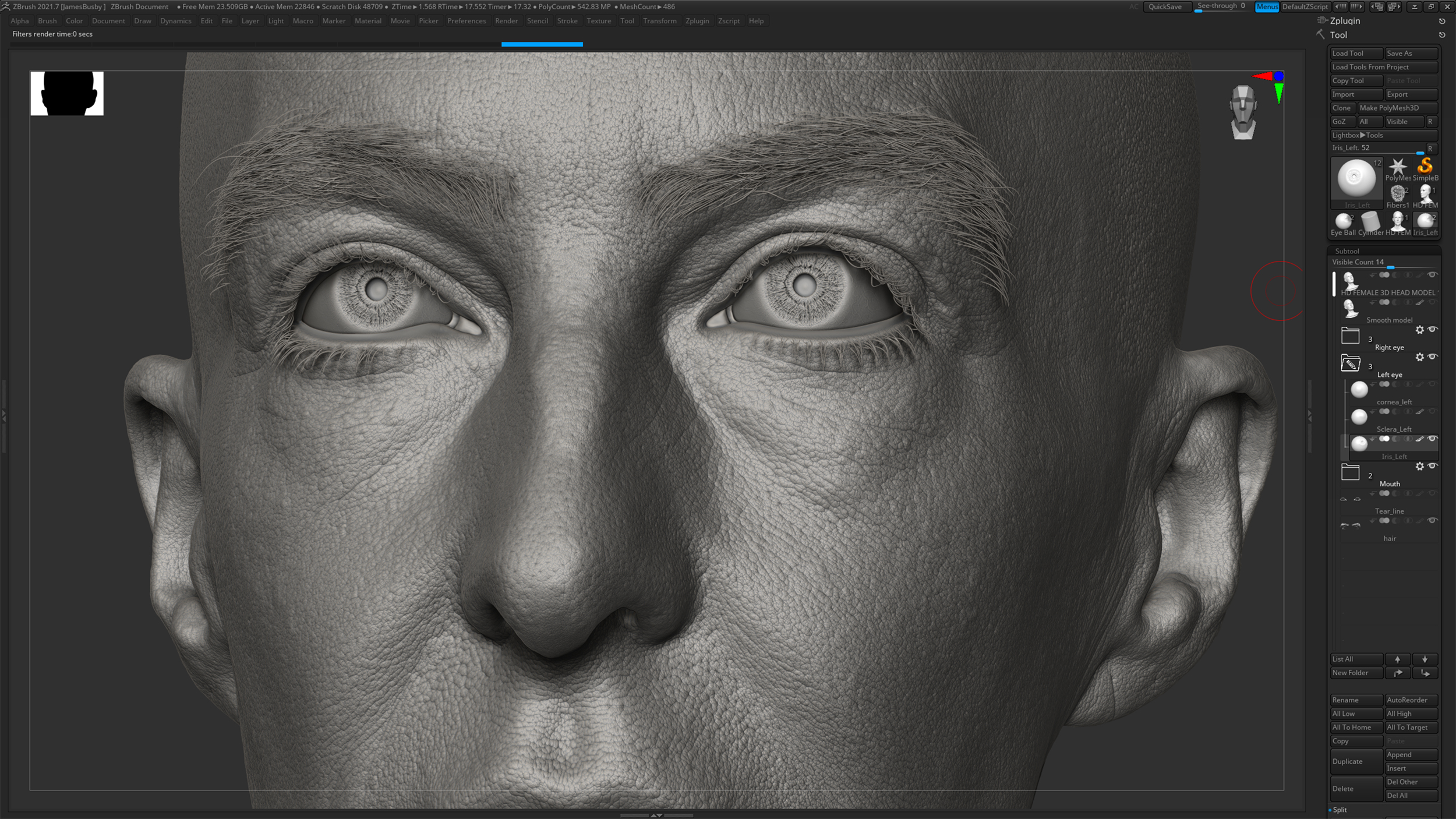Select the PolyMesh3D star tool icon

[x=1398, y=167]
